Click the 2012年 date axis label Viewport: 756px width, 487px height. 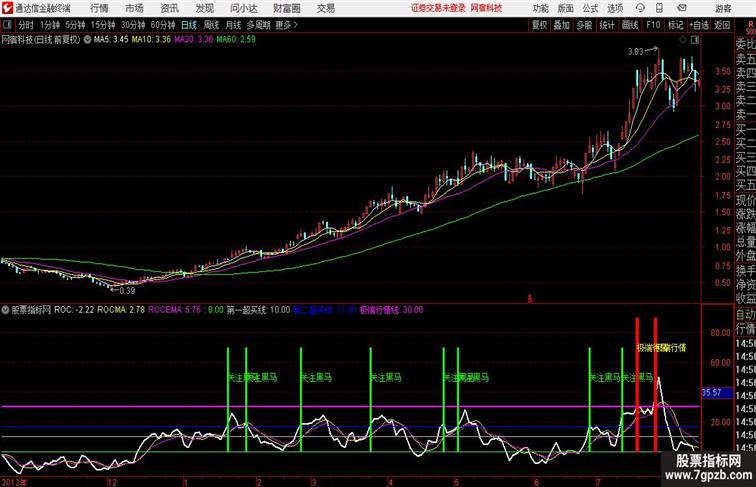pos(14,482)
